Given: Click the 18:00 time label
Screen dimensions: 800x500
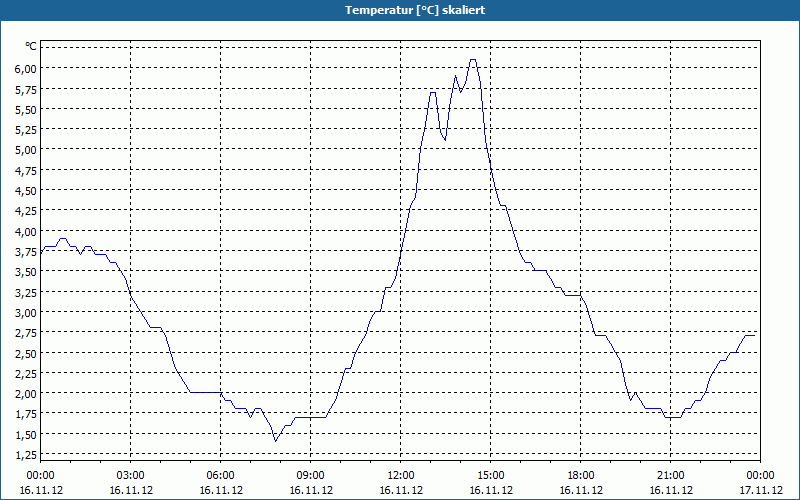Looking at the screenshot, I should click(581, 476).
